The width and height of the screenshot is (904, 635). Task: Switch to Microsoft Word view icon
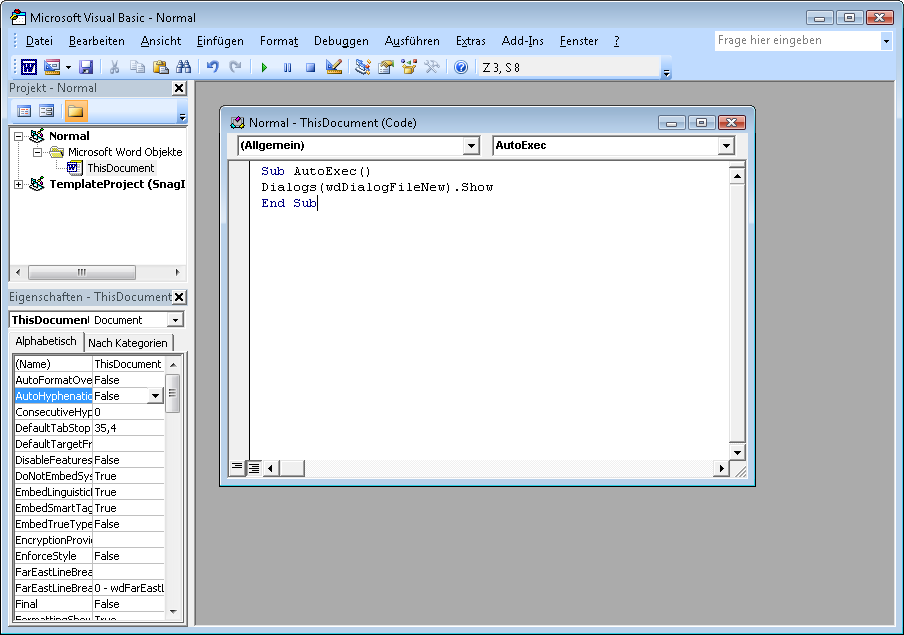click(29, 67)
